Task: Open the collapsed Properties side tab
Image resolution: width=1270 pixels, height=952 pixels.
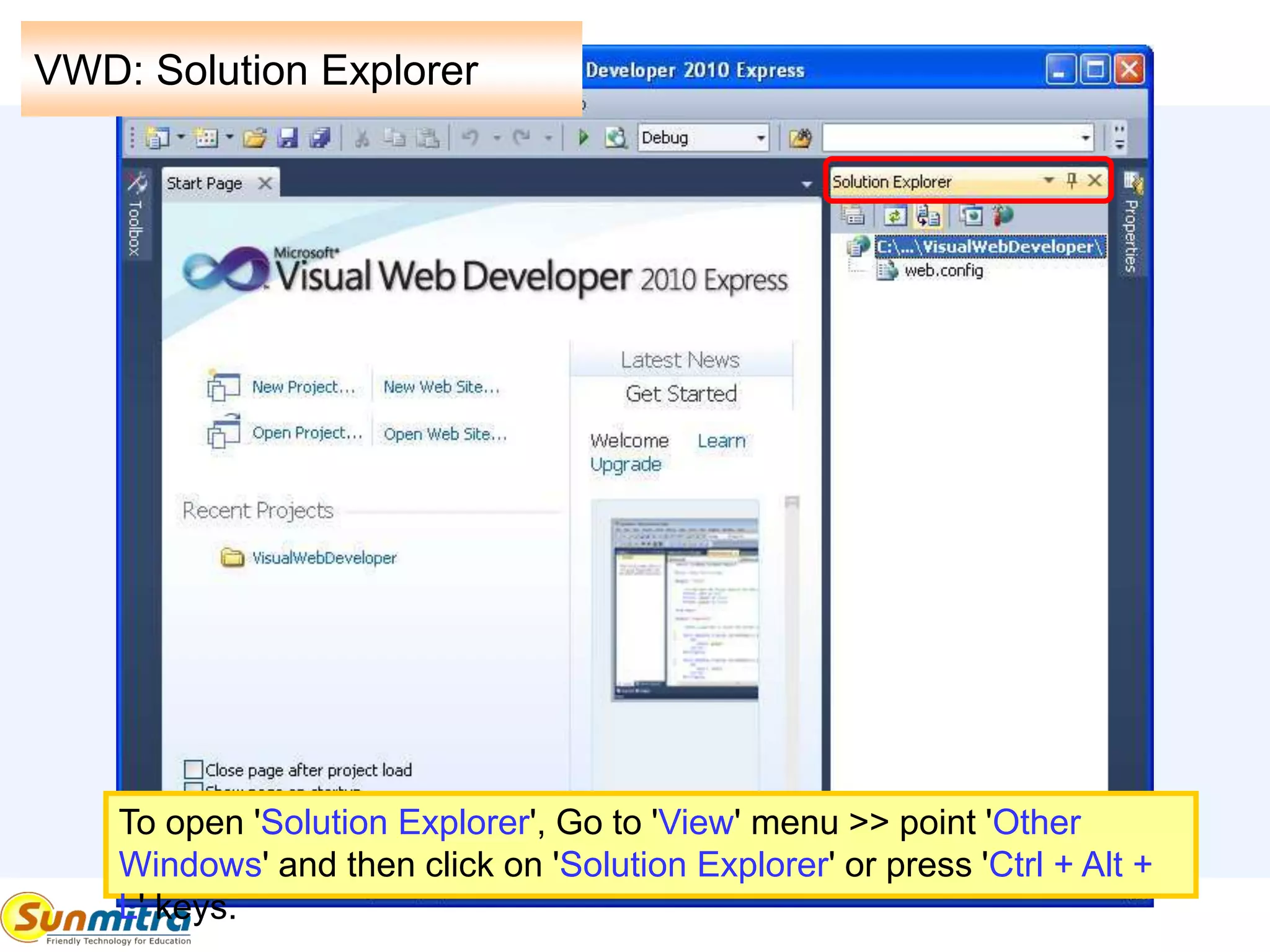Action: click(1132, 223)
